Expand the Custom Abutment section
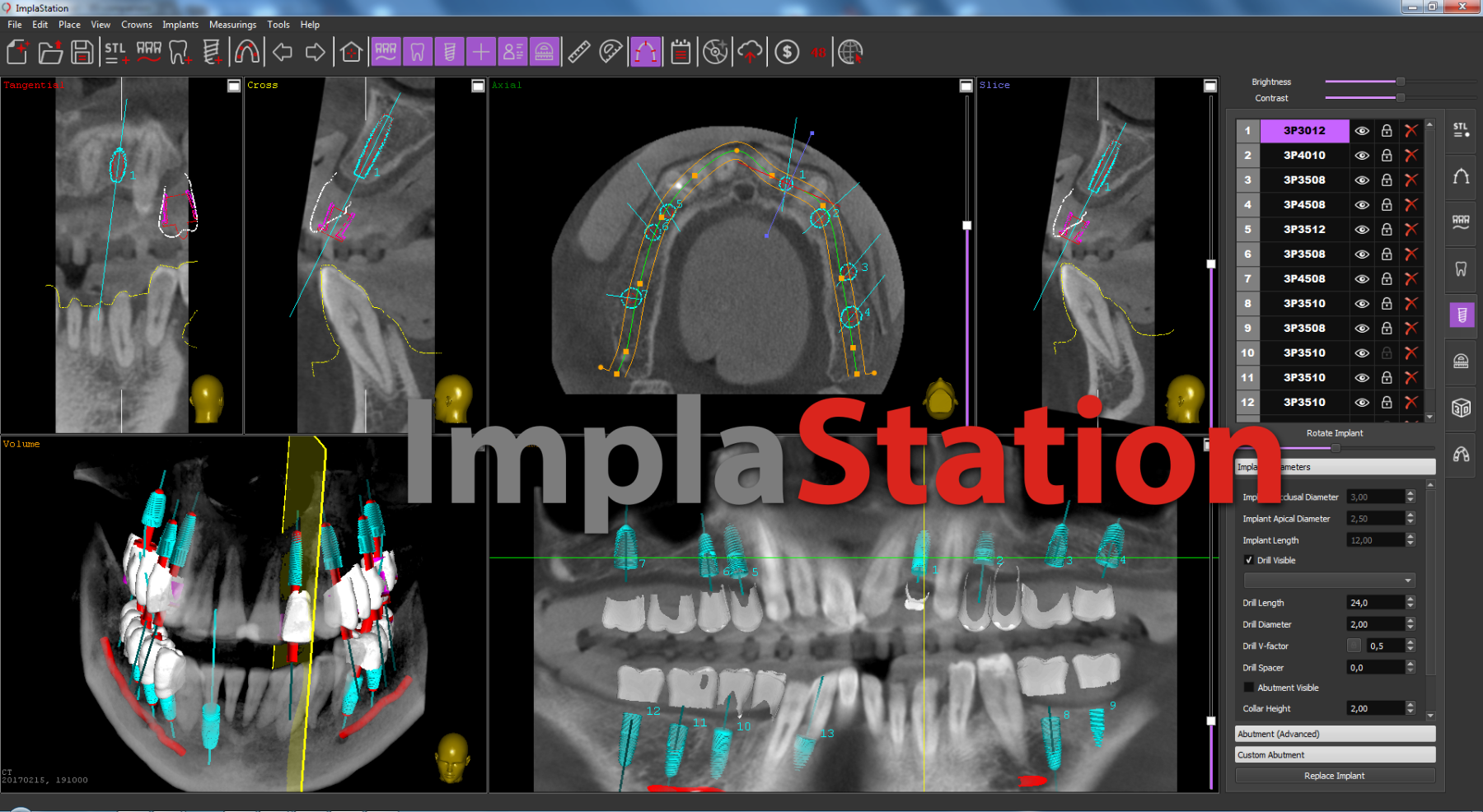The height and width of the screenshot is (812, 1483). 1335,754
